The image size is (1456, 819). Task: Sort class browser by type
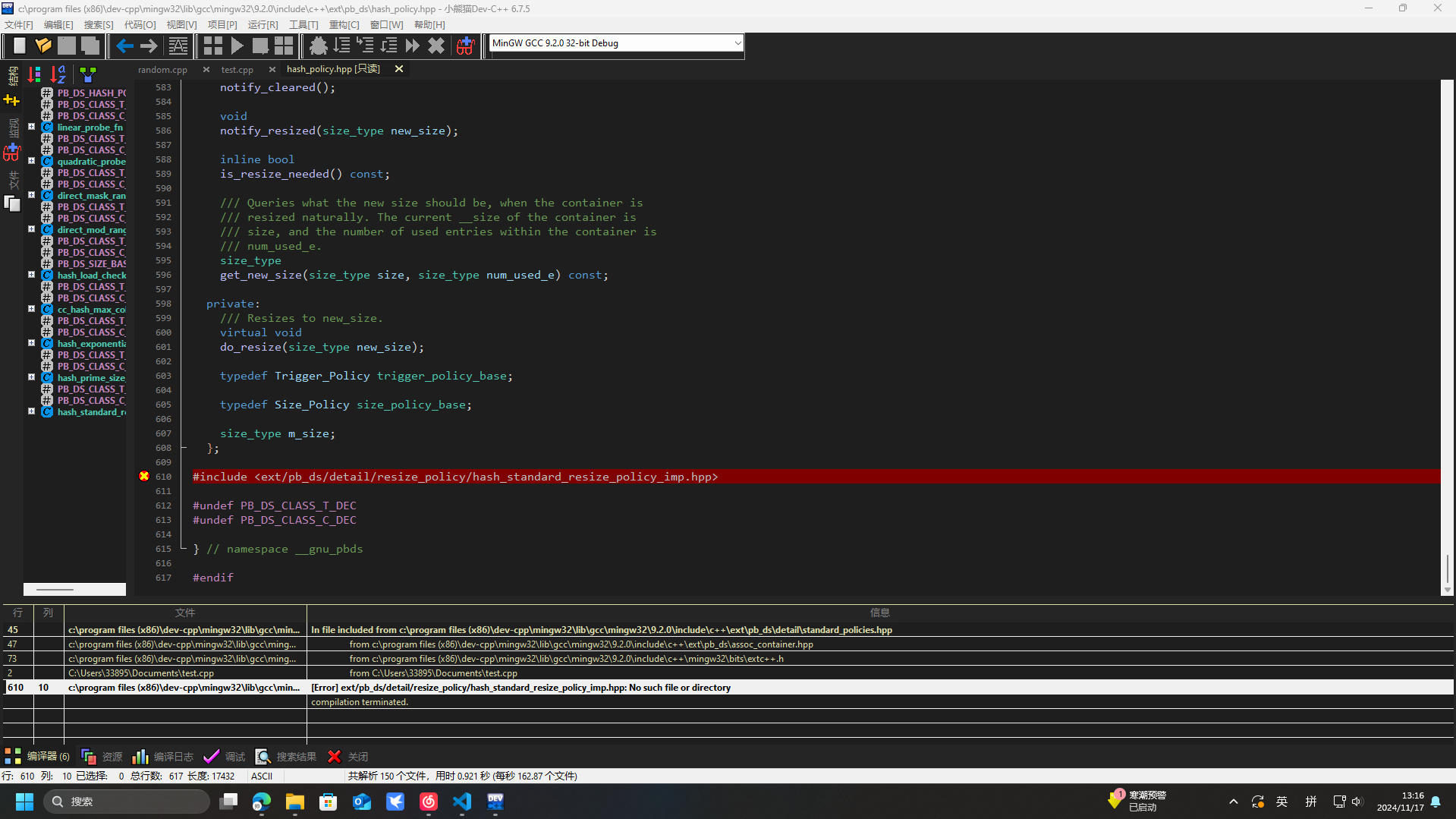click(x=35, y=74)
